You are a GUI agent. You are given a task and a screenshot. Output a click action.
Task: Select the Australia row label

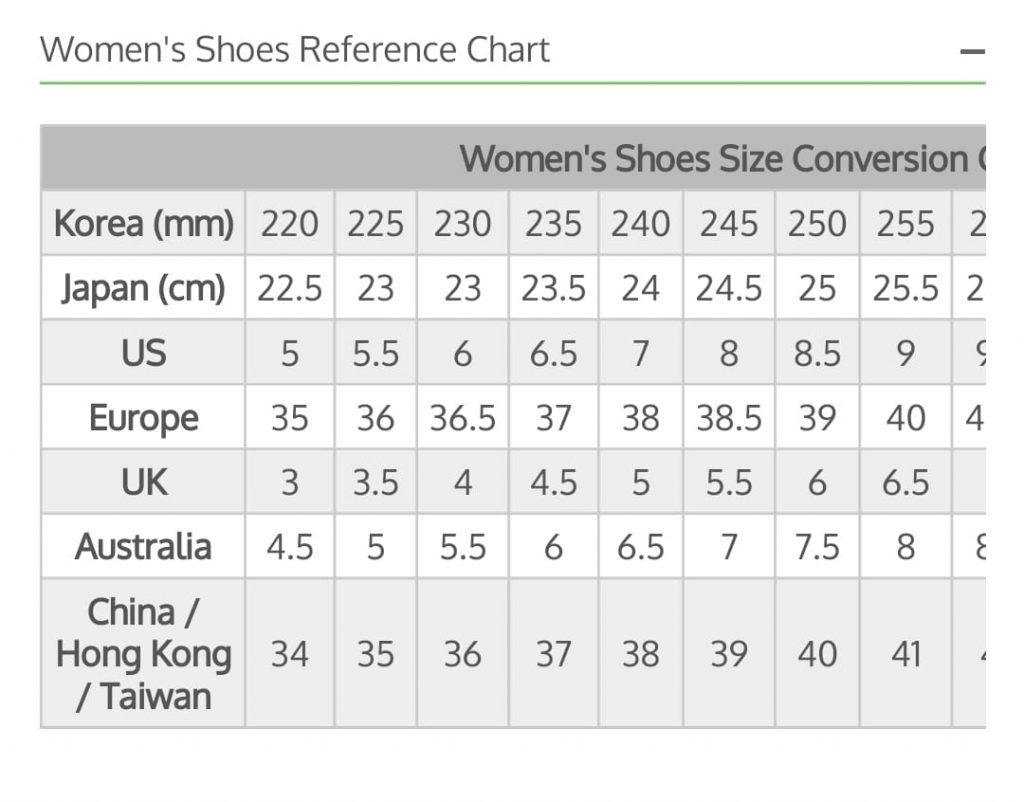[143, 546]
